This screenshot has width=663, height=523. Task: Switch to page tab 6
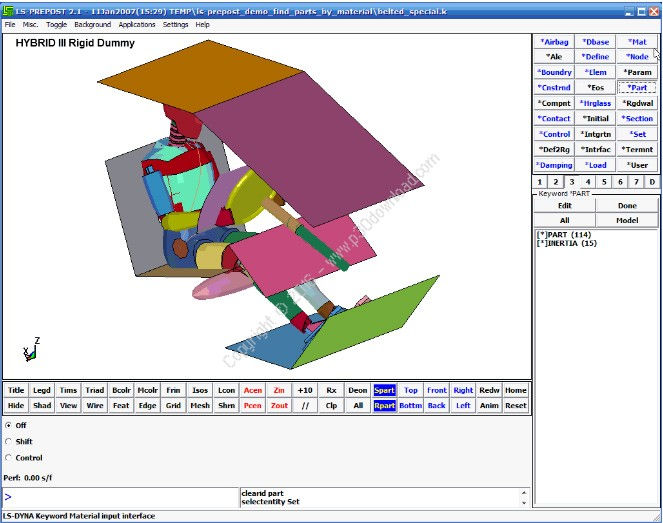tap(620, 182)
